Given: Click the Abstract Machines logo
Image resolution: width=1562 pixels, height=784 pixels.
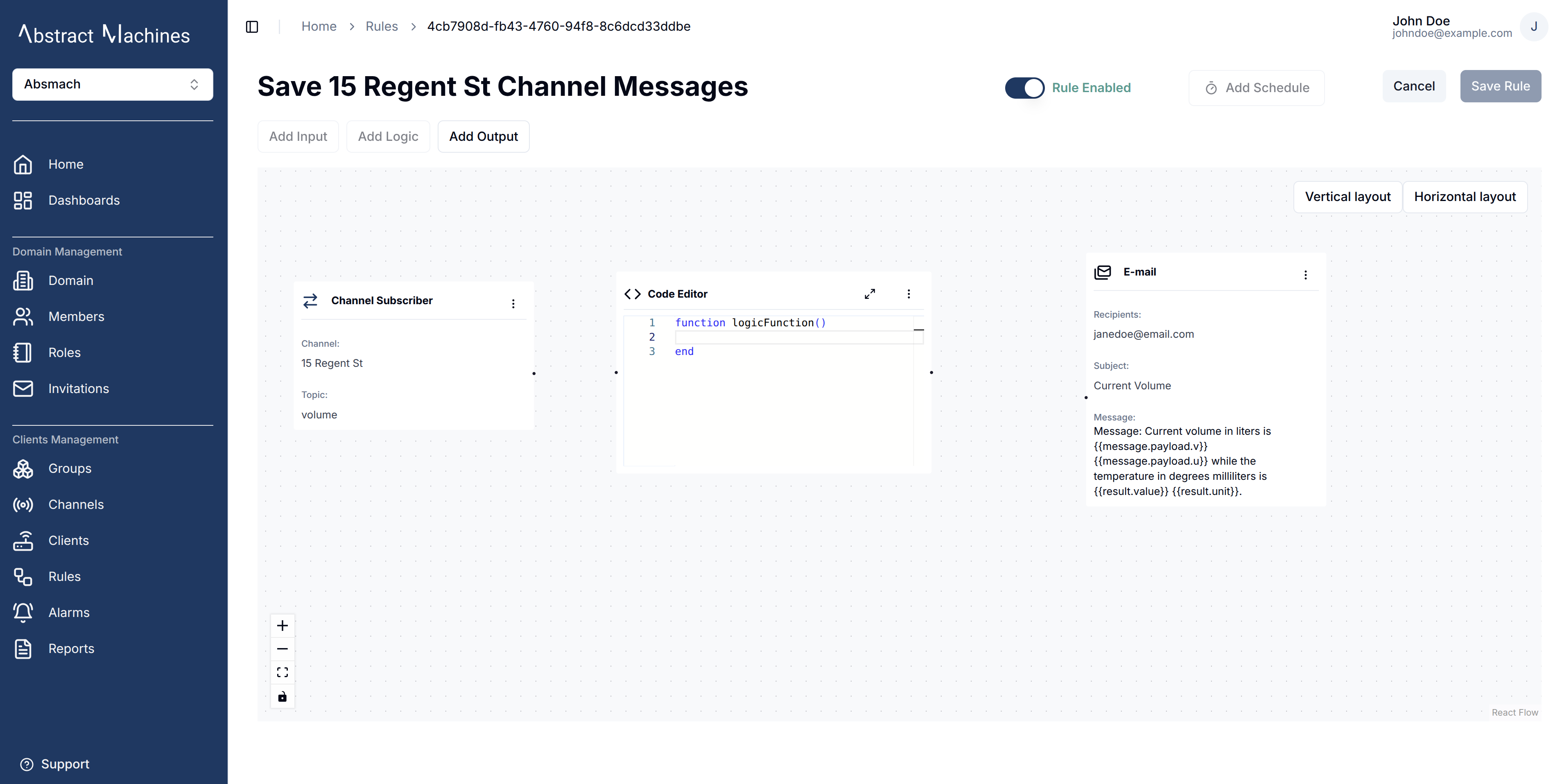Looking at the screenshot, I should pyautogui.click(x=104, y=34).
